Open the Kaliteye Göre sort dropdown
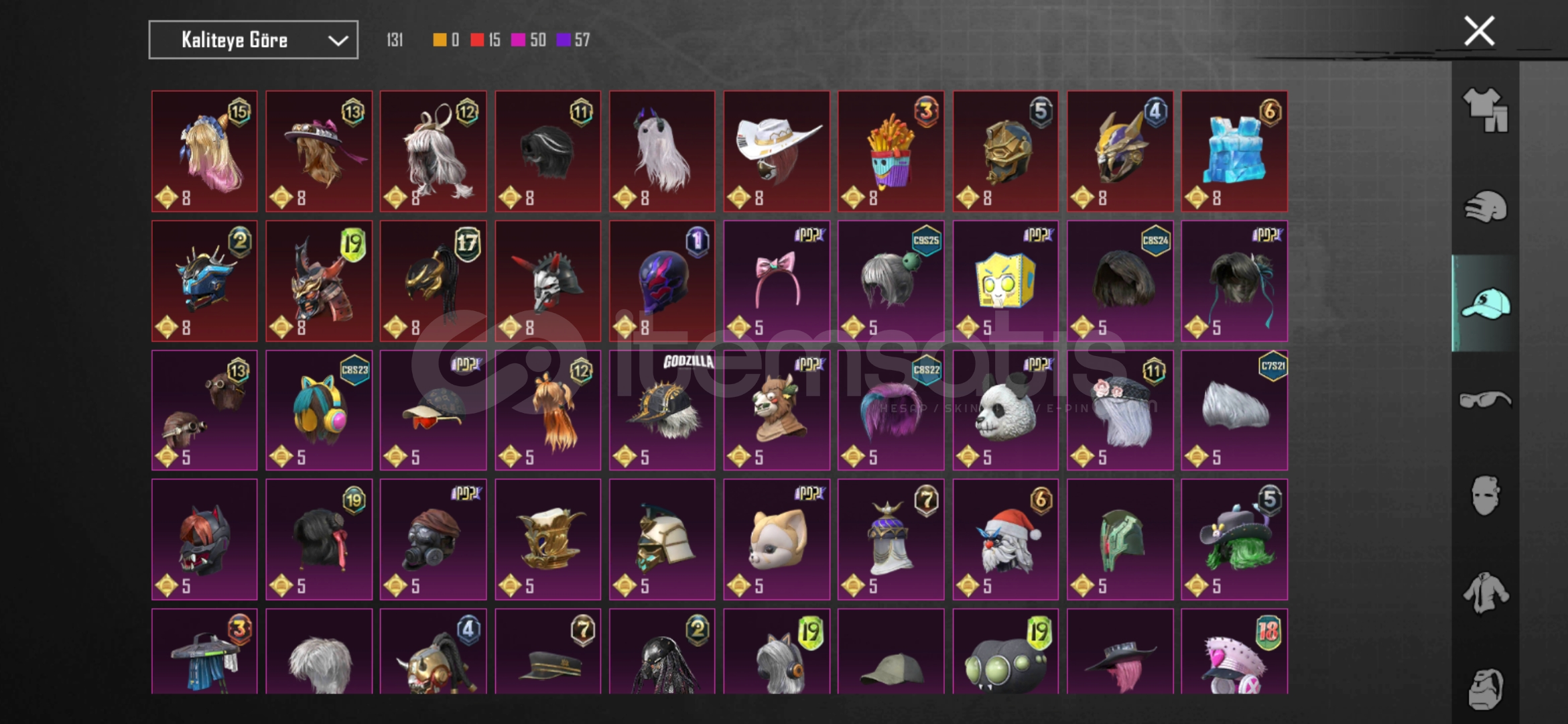The height and width of the screenshot is (724, 1568). [x=253, y=40]
